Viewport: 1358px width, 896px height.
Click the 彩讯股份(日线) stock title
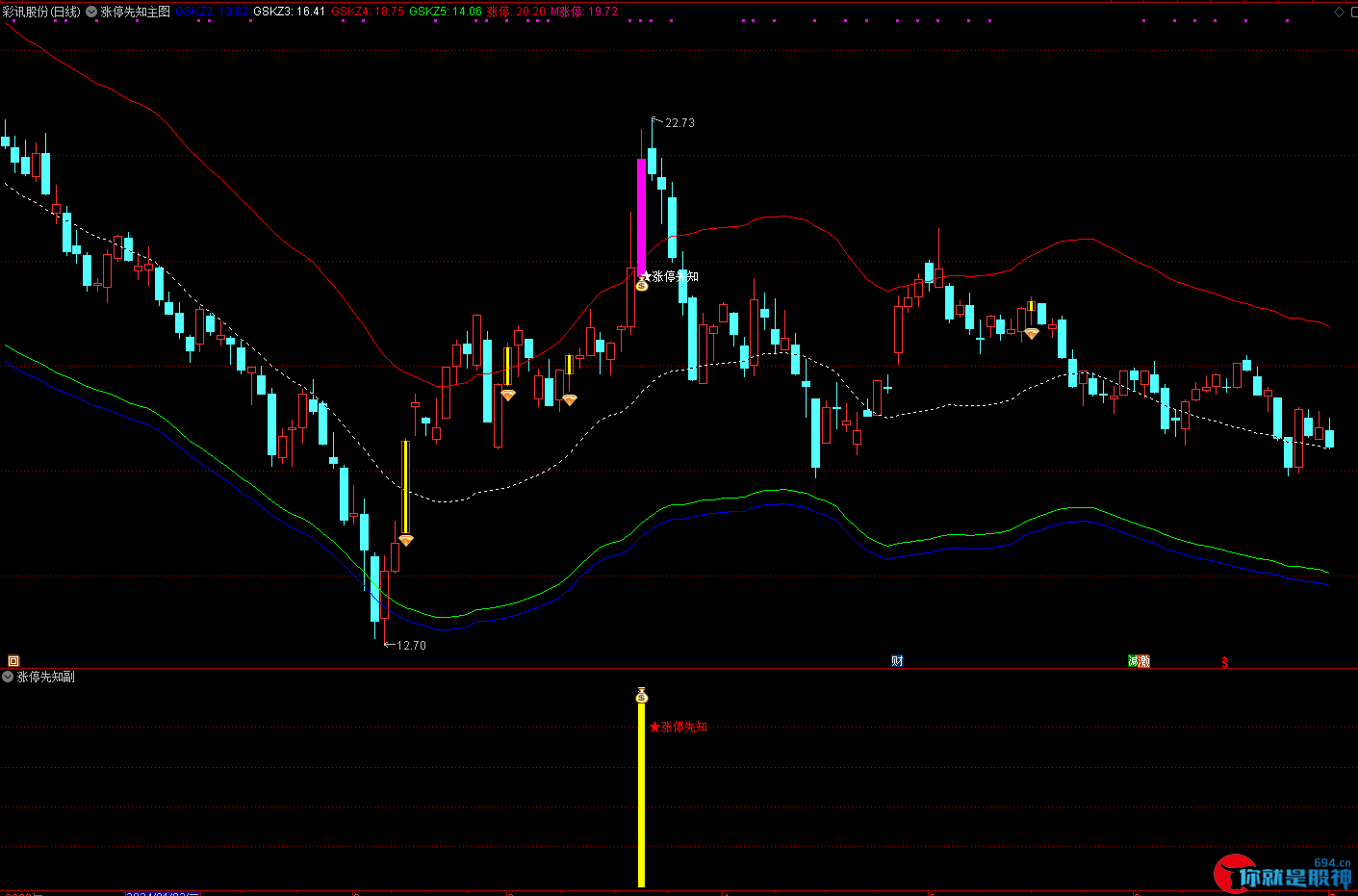point(41,12)
